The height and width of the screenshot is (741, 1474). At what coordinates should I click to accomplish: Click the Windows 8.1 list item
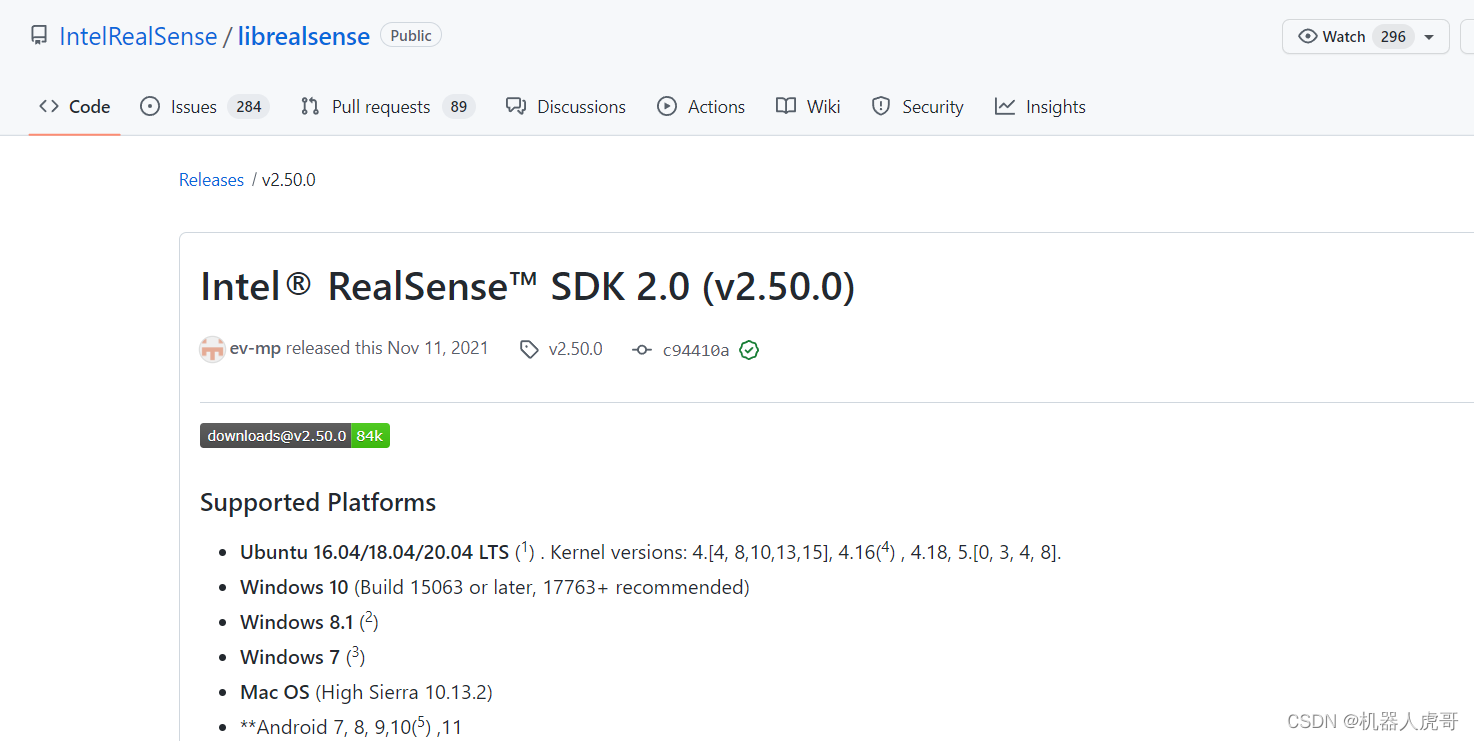309,622
